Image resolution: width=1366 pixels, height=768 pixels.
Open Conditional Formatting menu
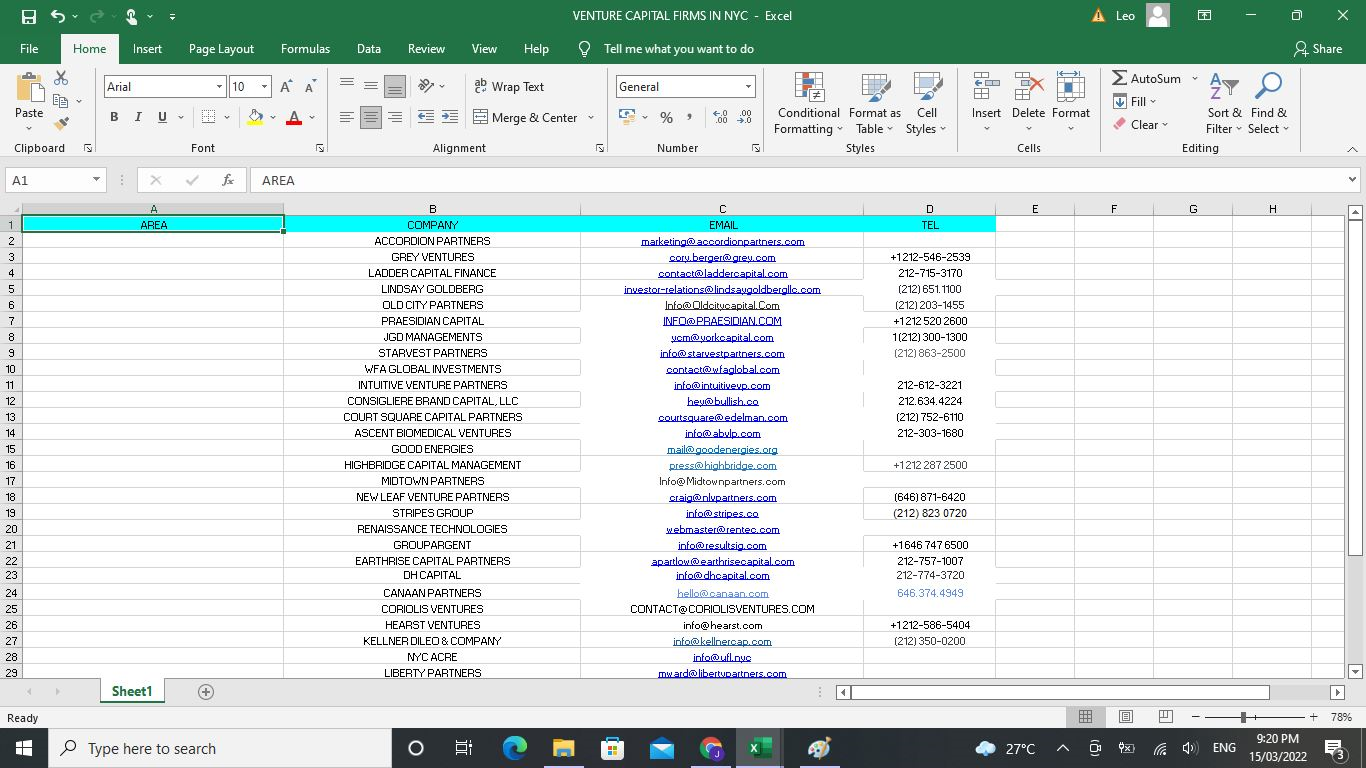point(809,104)
